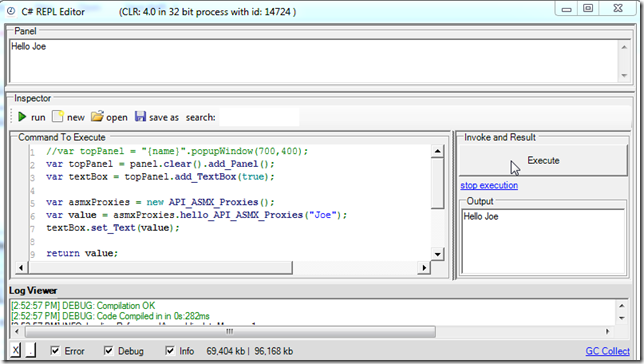The width and height of the screenshot is (644, 364).
Task: Click the Panel text box scroll down arrow
Action: 624,76
